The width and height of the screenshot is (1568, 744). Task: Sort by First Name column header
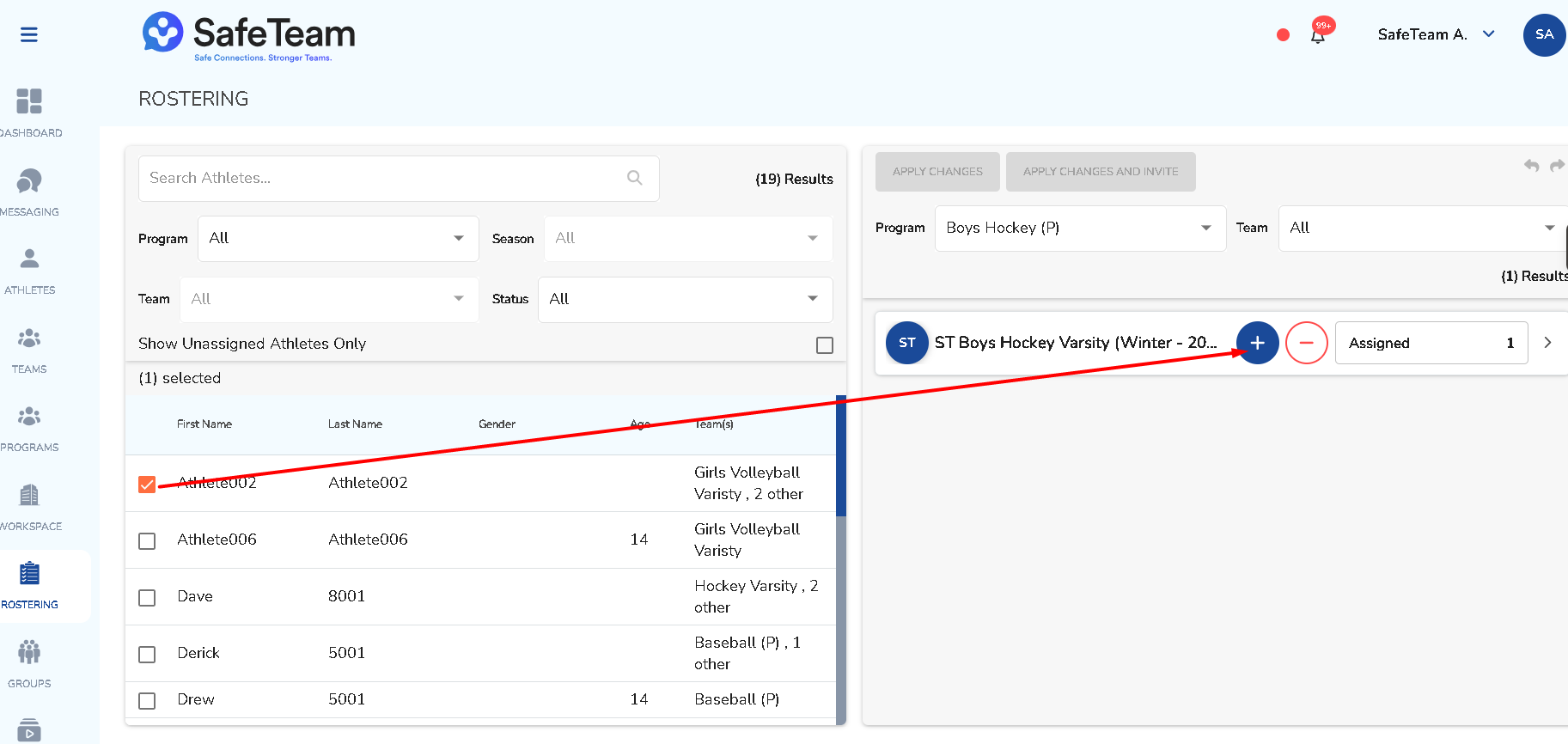coord(204,424)
